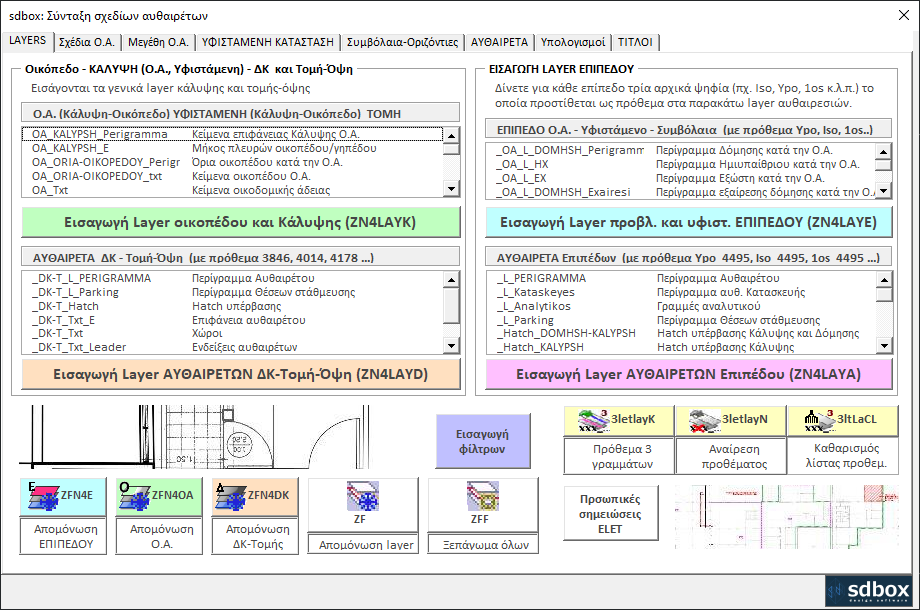The image size is (920, 610).
Task: Select the _DK-T_L_Parking row
Action: coord(232,292)
